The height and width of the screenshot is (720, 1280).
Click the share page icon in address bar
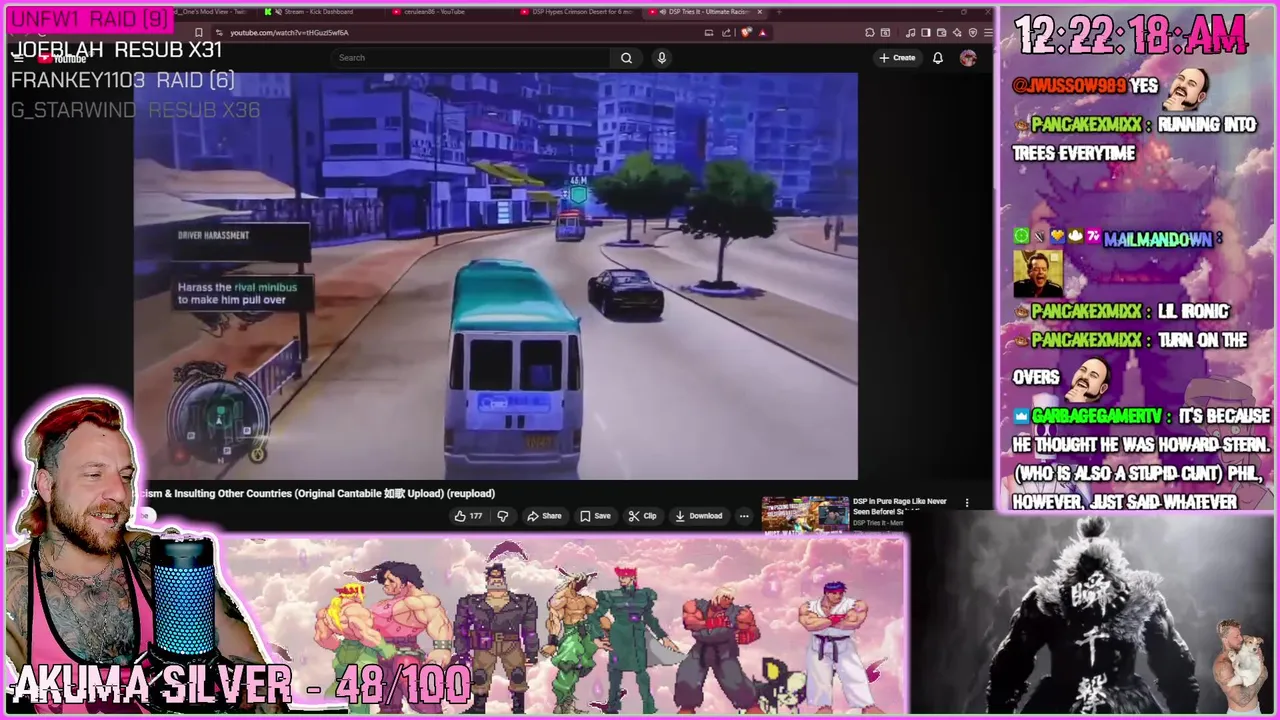(726, 33)
